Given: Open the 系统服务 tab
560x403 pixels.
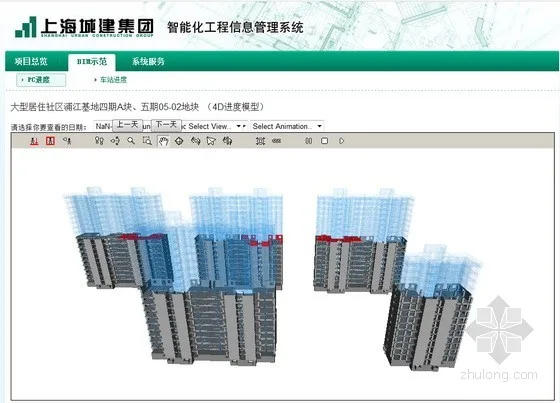Looking at the screenshot, I should pyautogui.click(x=148, y=61).
